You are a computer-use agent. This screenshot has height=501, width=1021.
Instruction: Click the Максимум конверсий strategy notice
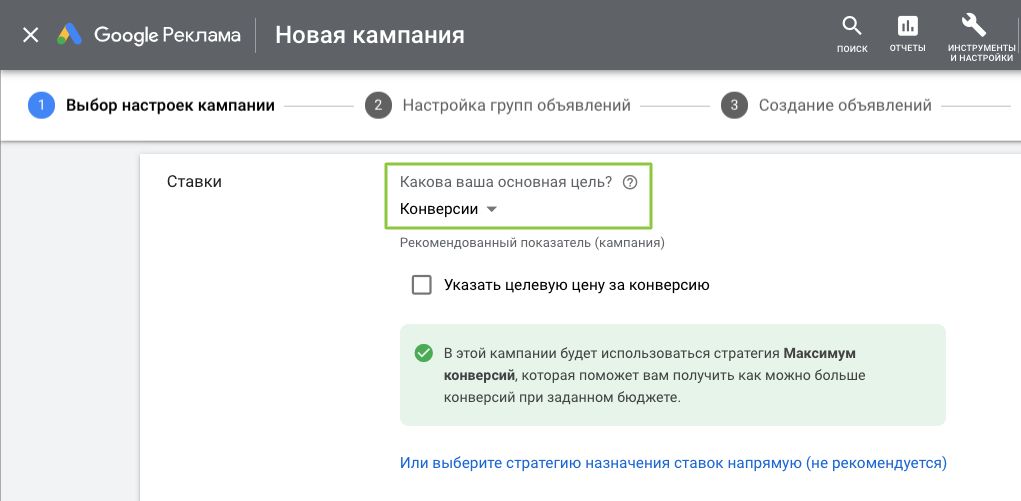pos(672,375)
